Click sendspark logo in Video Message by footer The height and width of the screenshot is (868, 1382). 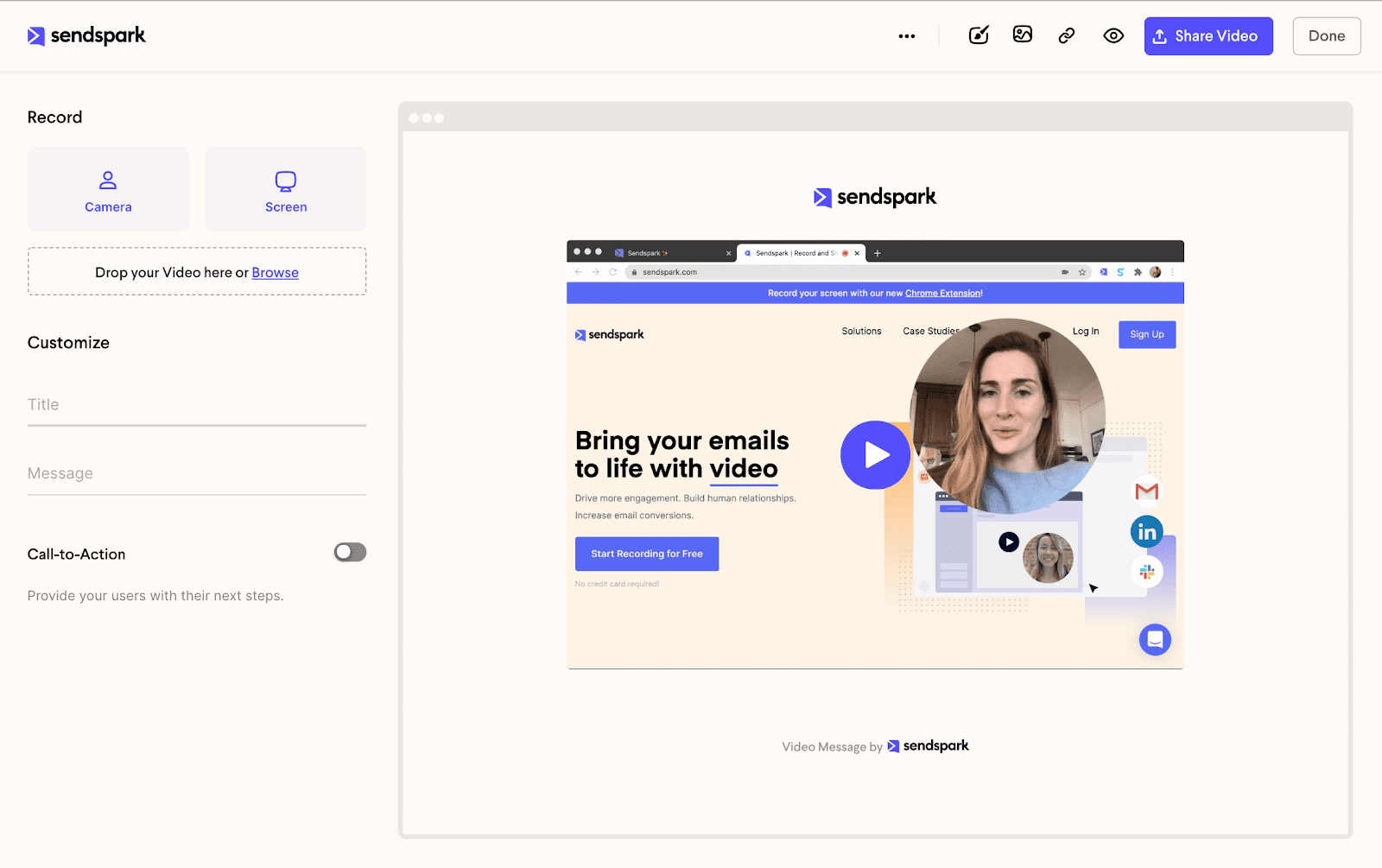click(x=929, y=746)
